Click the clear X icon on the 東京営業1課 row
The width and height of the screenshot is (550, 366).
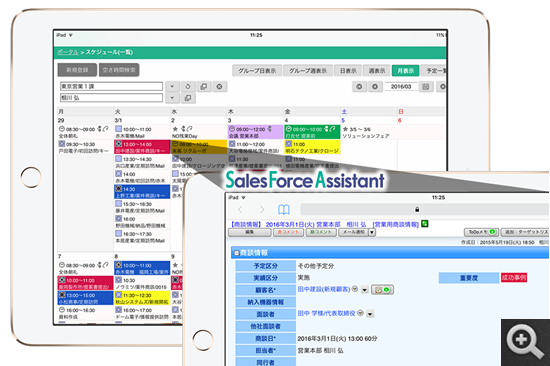pos(219,86)
